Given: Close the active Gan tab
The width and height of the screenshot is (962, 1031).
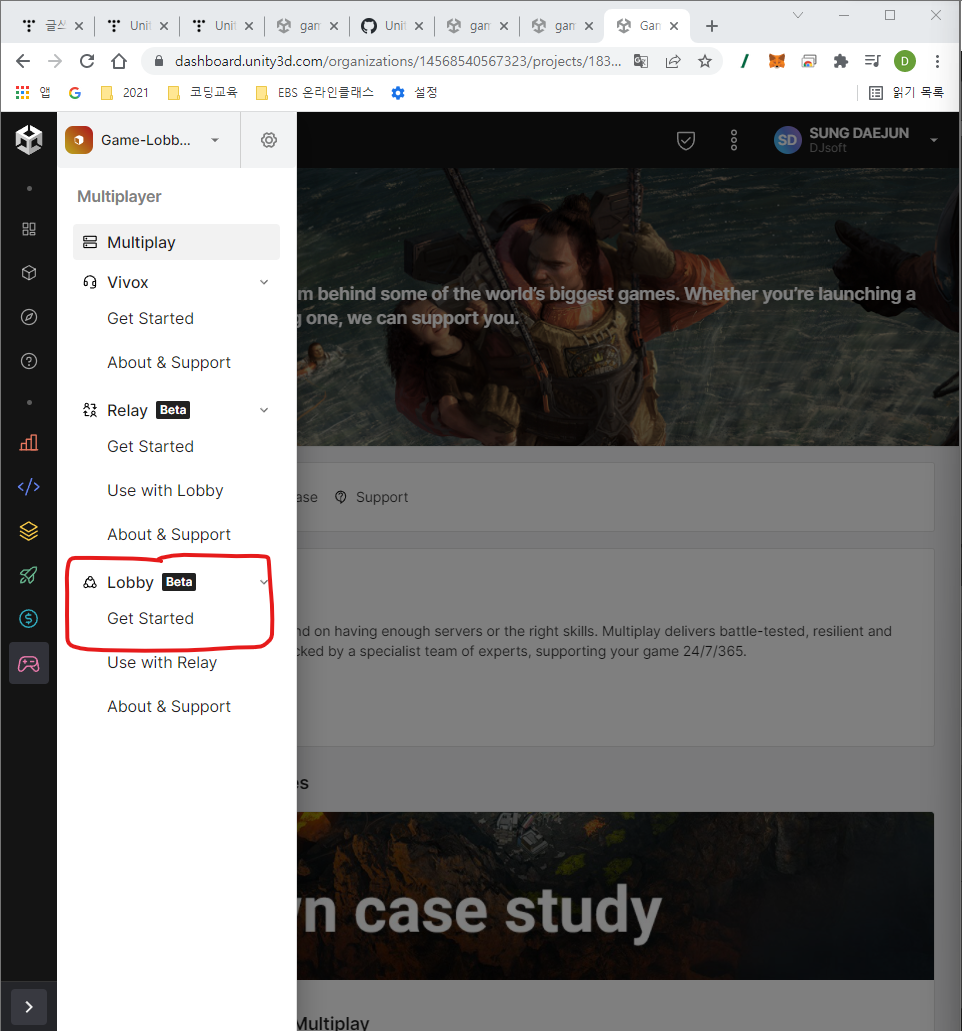Looking at the screenshot, I should (674, 26).
